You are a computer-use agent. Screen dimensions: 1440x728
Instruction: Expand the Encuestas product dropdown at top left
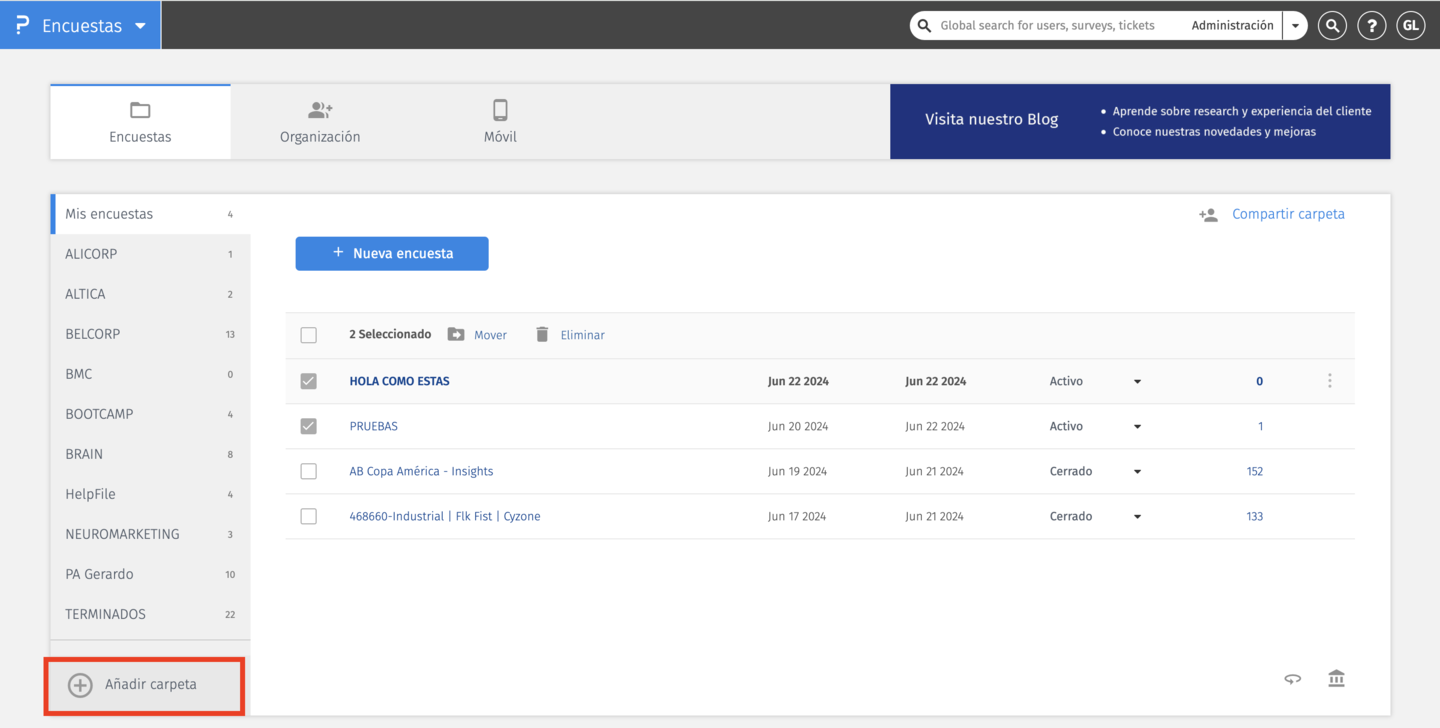pyautogui.click(x=140, y=26)
